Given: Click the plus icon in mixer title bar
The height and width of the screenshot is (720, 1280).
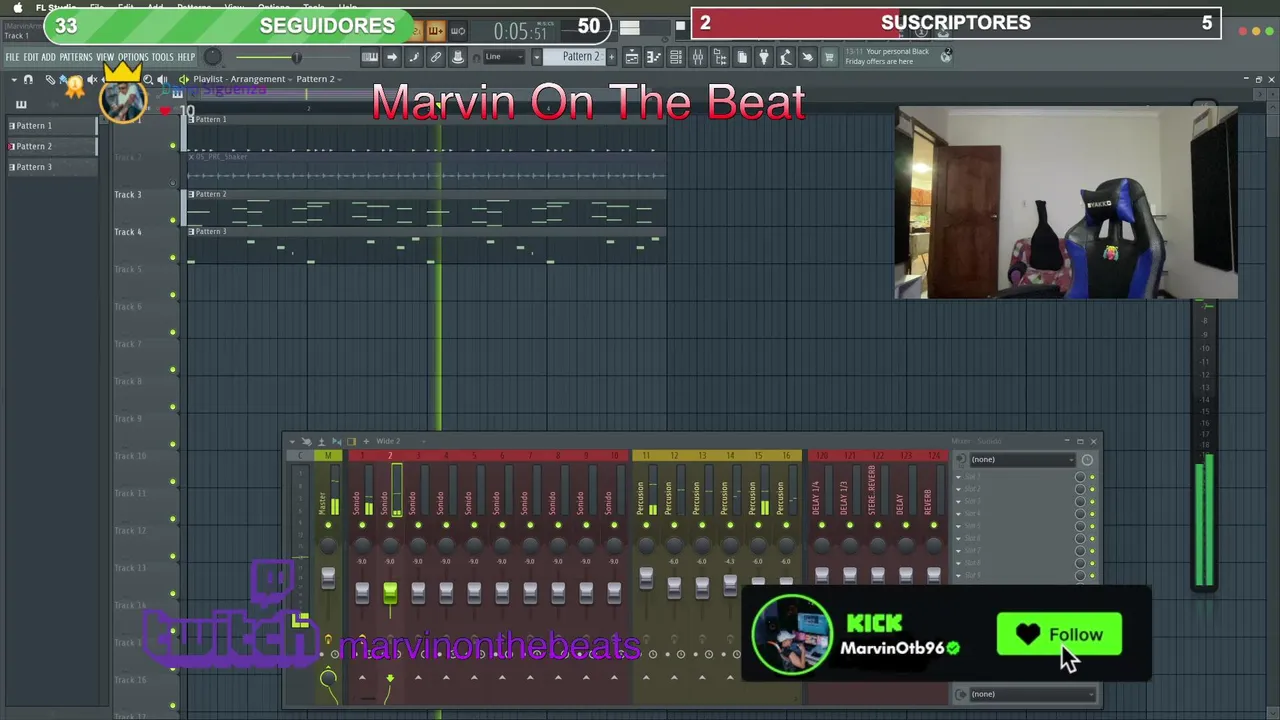Looking at the screenshot, I should pos(366,441).
